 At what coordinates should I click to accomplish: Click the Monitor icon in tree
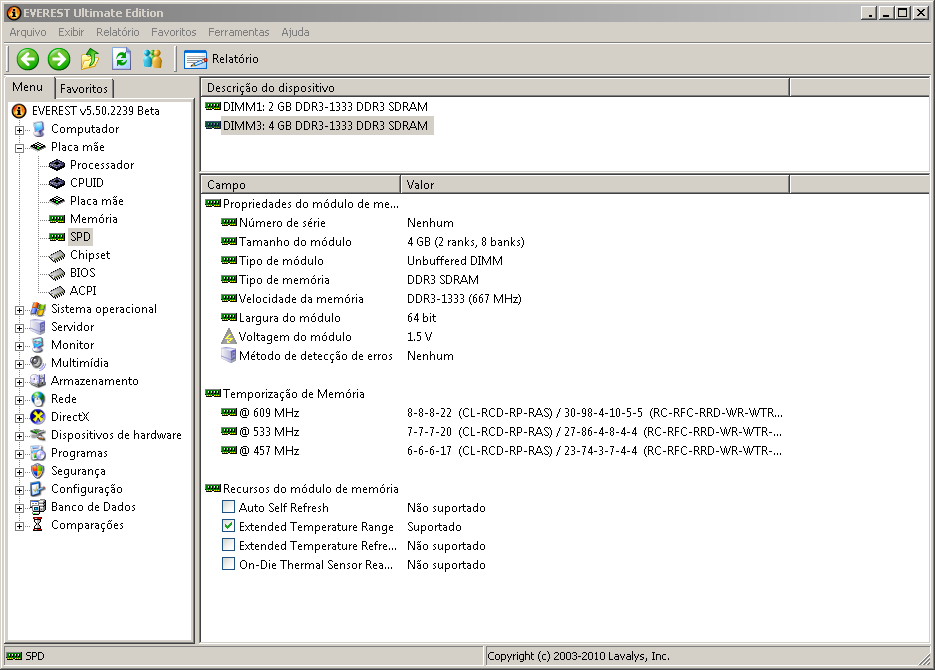pos(38,345)
